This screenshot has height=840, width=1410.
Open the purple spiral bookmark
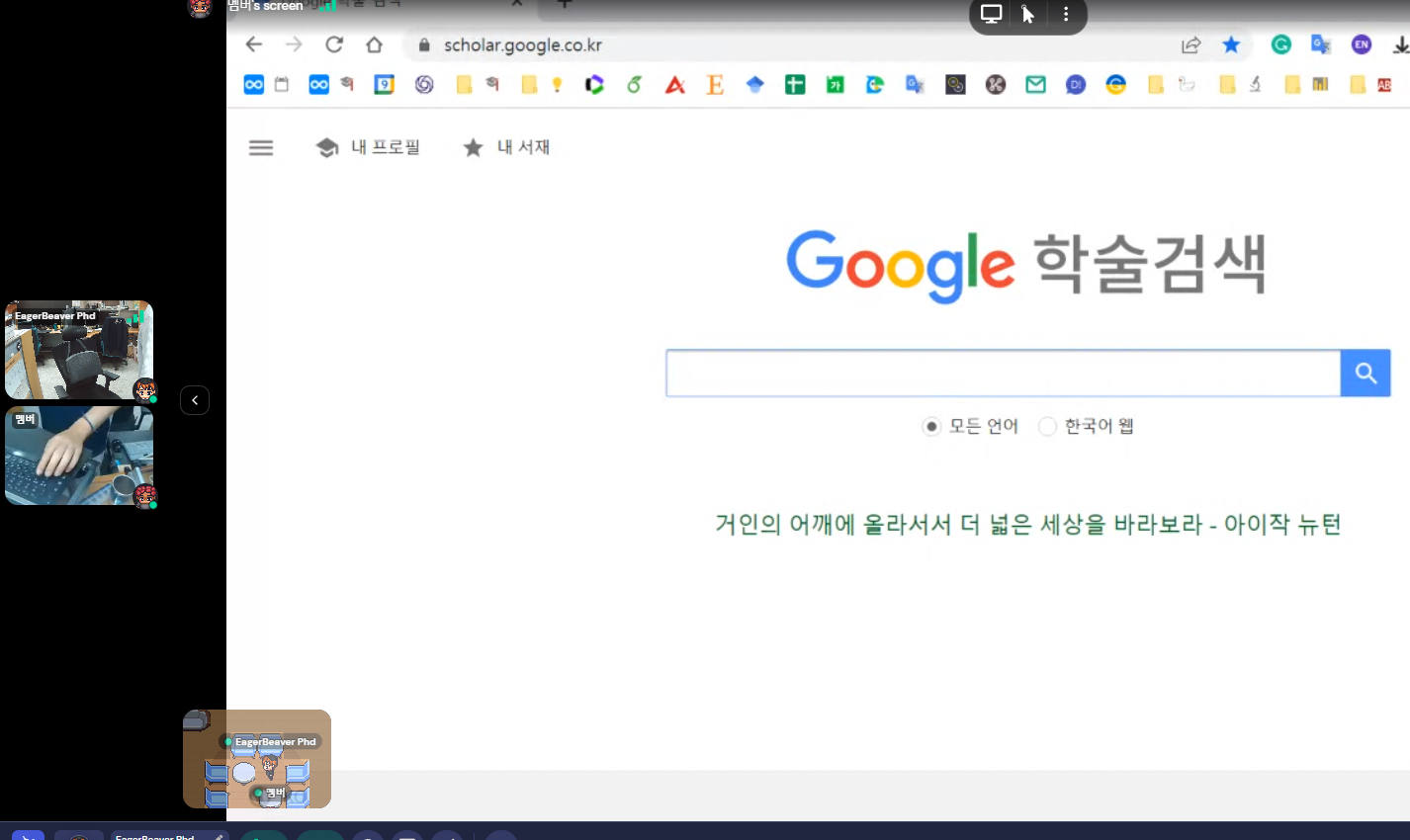click(424, 85)
